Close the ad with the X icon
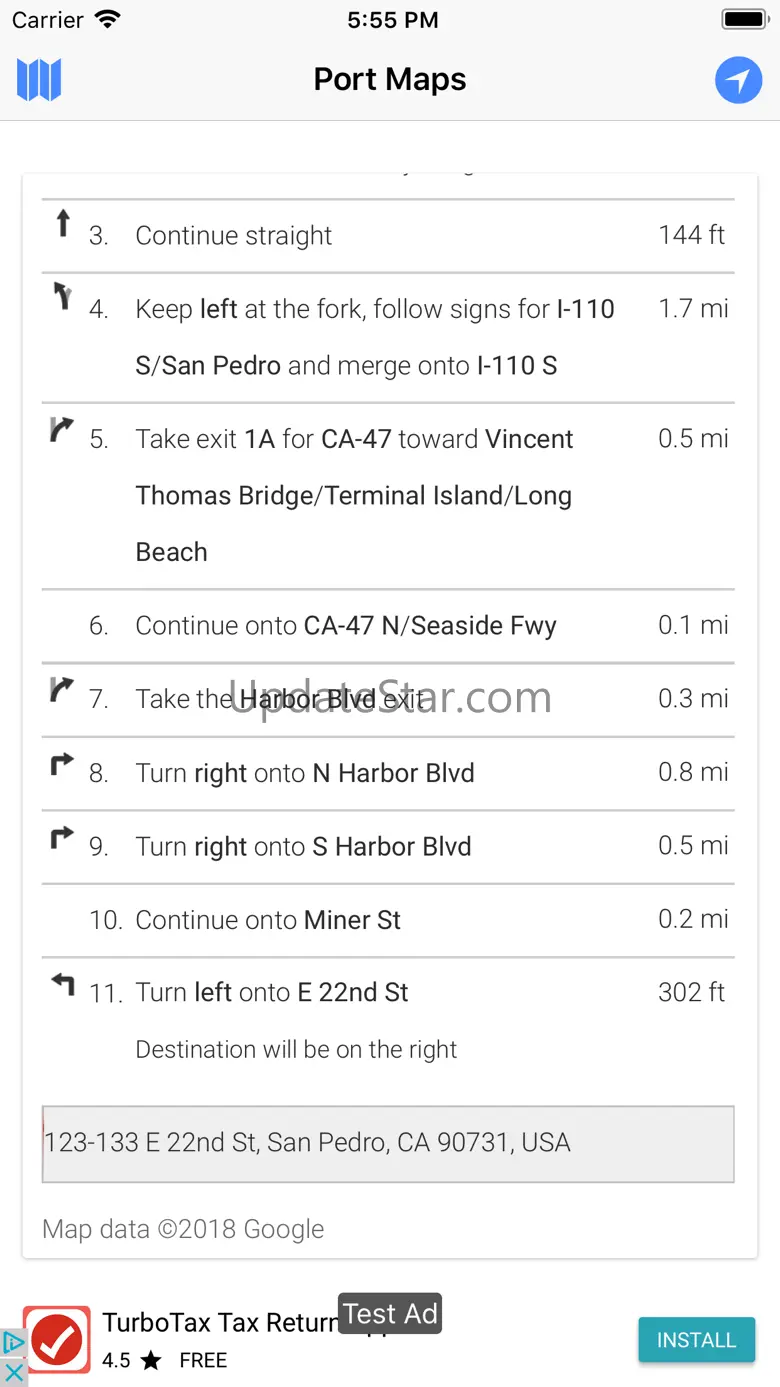 14,1372
